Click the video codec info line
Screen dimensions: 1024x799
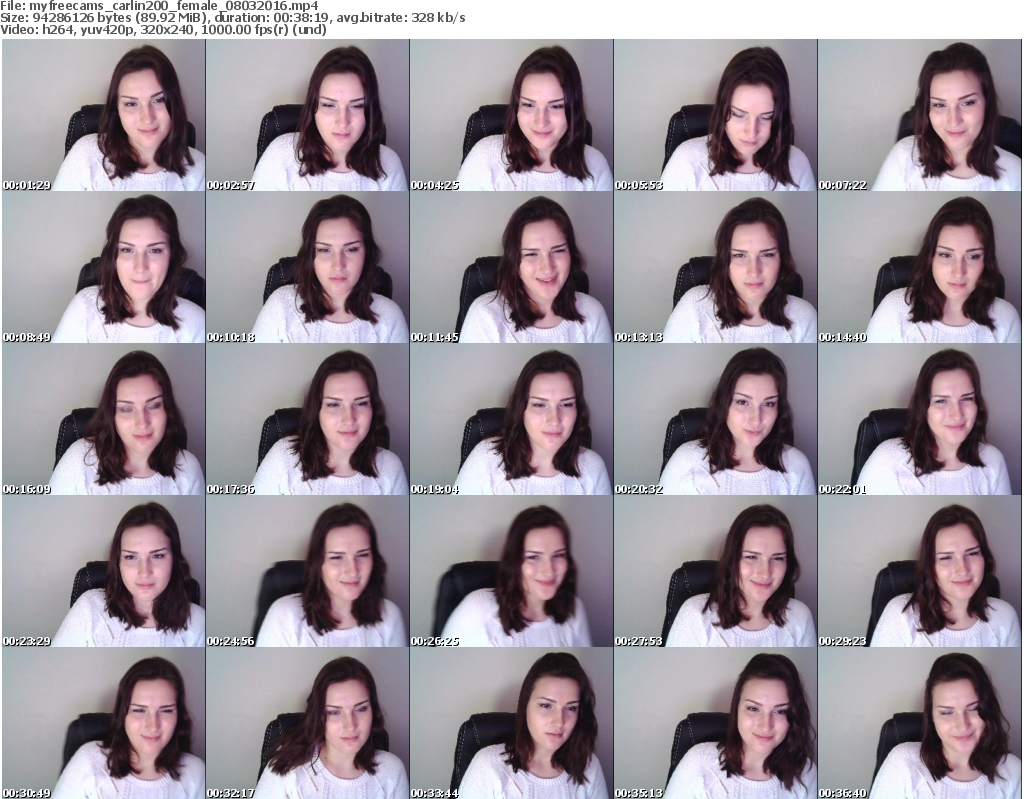[x=163, y=30]
